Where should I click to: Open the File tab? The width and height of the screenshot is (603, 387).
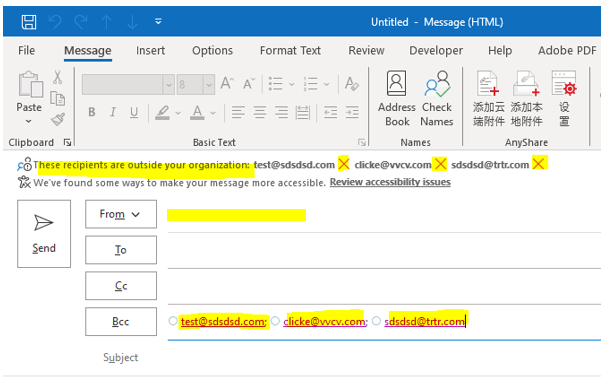pyautogui.click(x=26, y=50)
